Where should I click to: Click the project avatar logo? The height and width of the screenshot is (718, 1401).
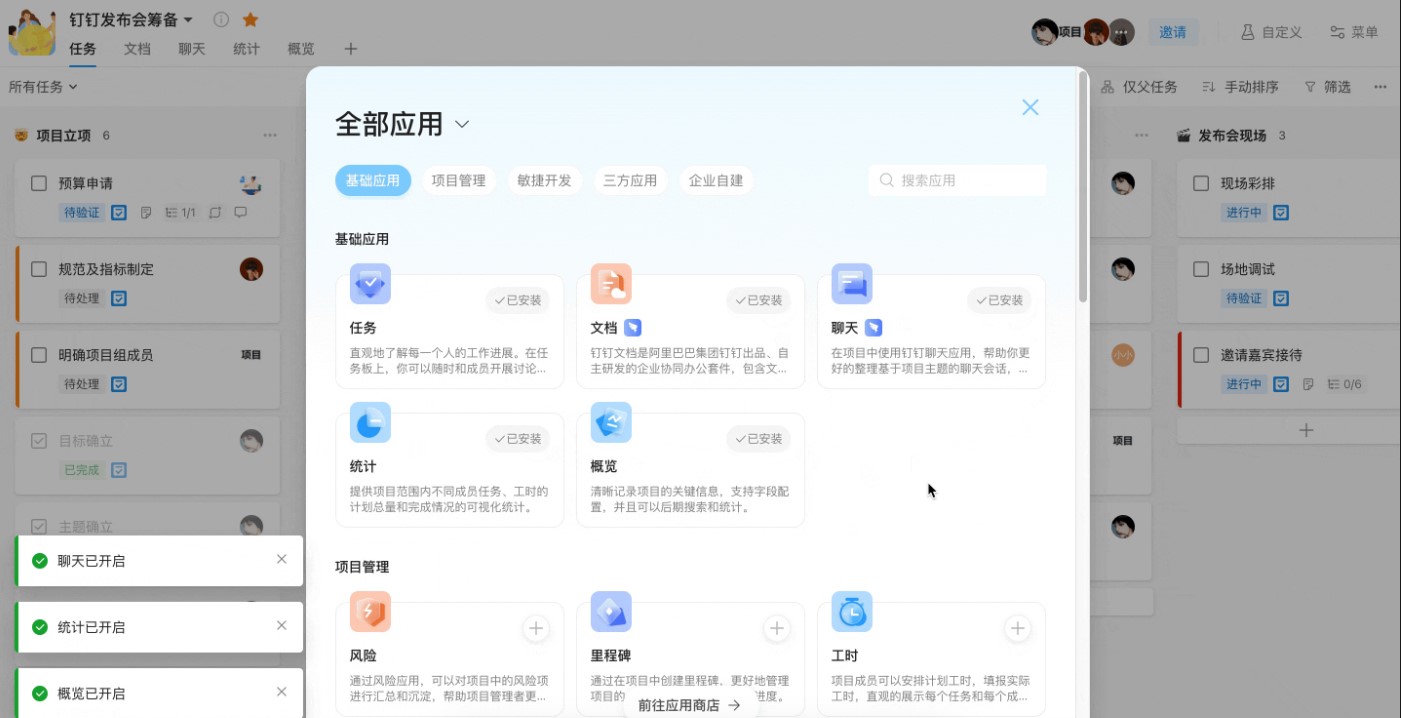pos(32,32)
